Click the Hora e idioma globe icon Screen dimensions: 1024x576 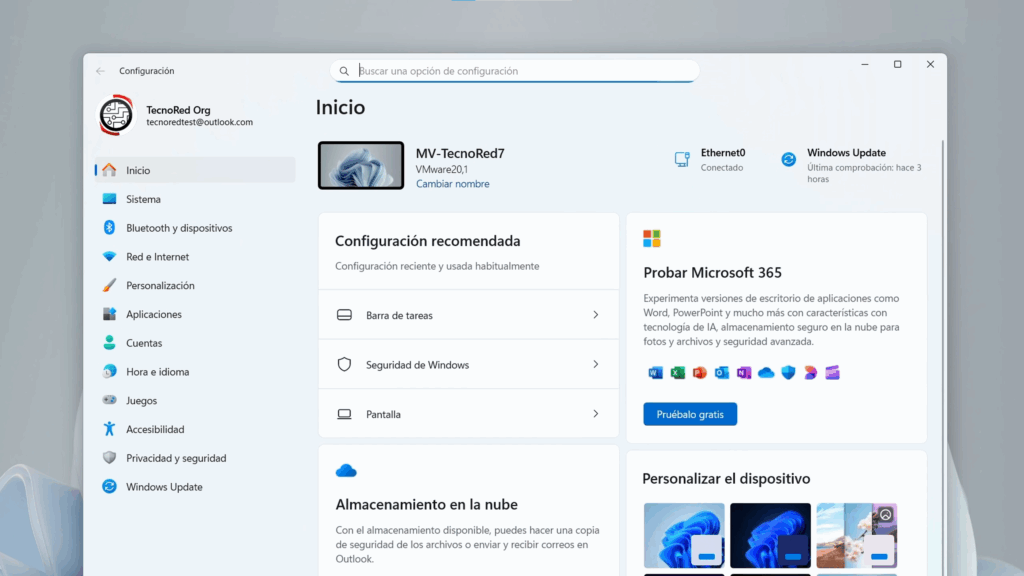109,371
